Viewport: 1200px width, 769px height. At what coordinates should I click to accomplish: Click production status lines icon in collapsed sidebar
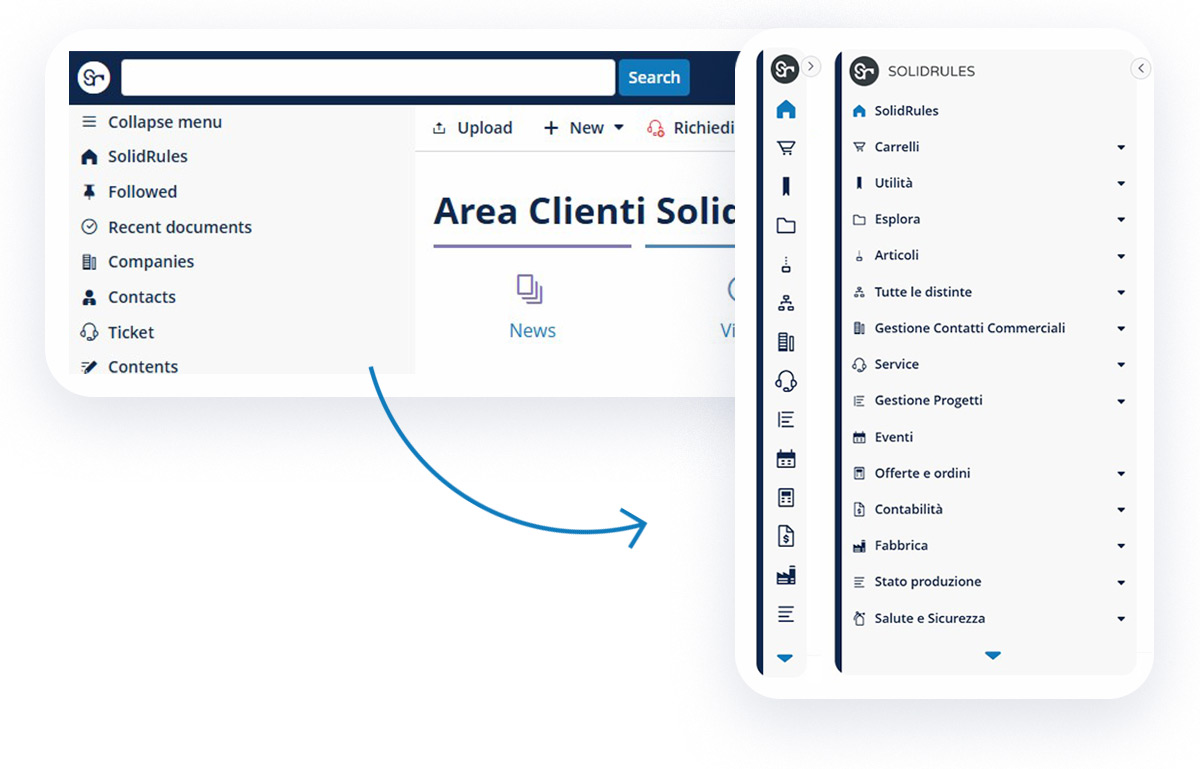[x=786, y=614]
